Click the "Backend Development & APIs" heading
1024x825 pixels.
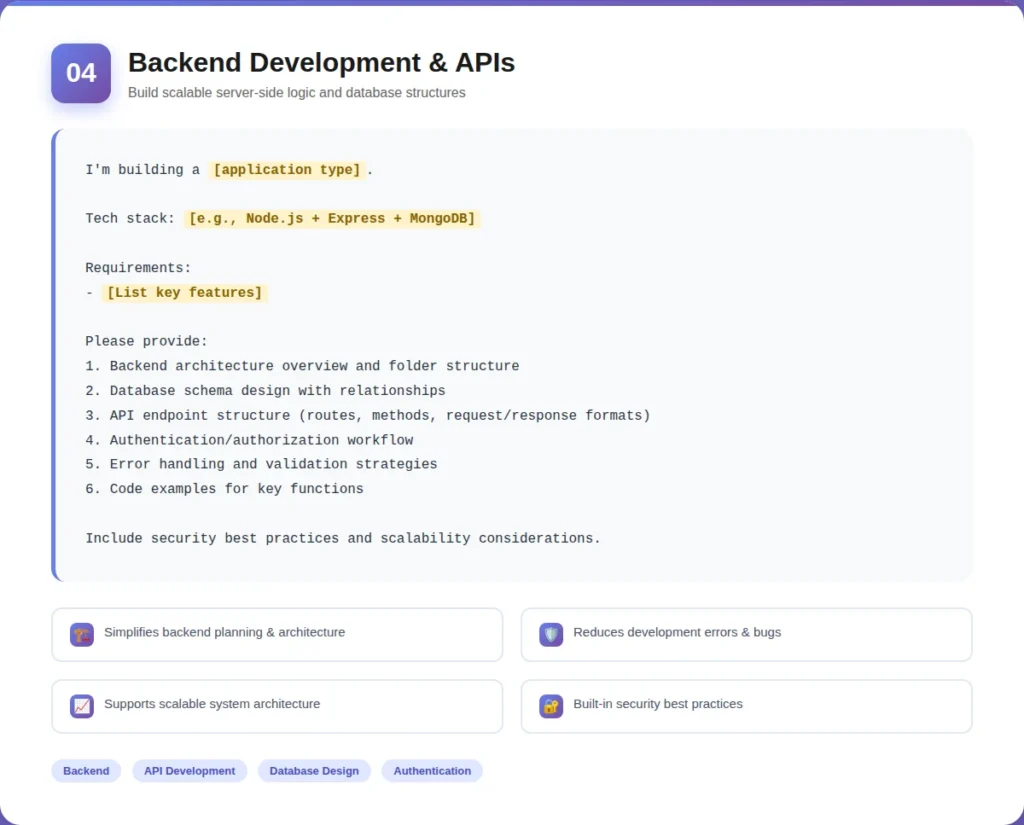pyautogui.click(x=321, y=62)
